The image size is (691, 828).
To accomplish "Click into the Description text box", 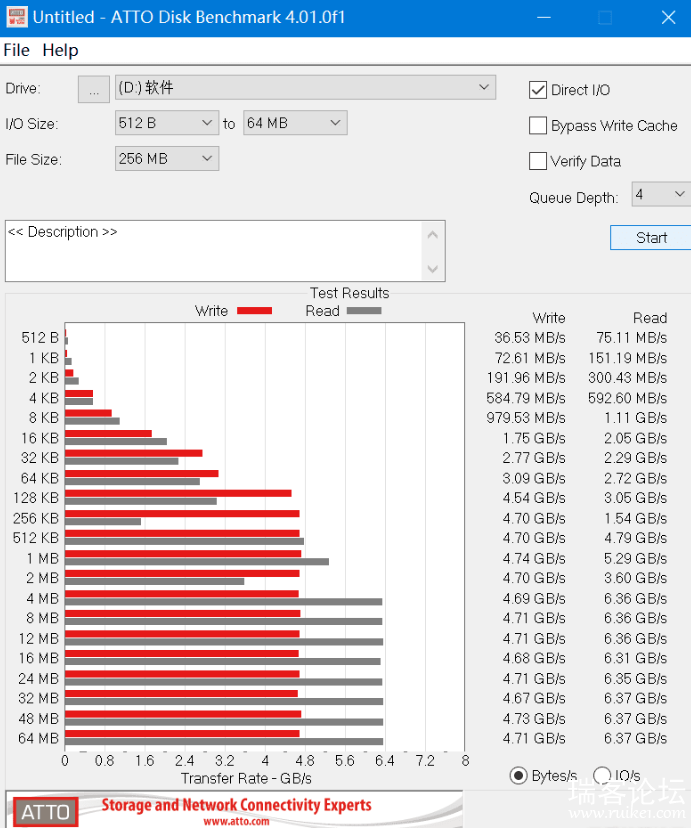I will point(213,251).
